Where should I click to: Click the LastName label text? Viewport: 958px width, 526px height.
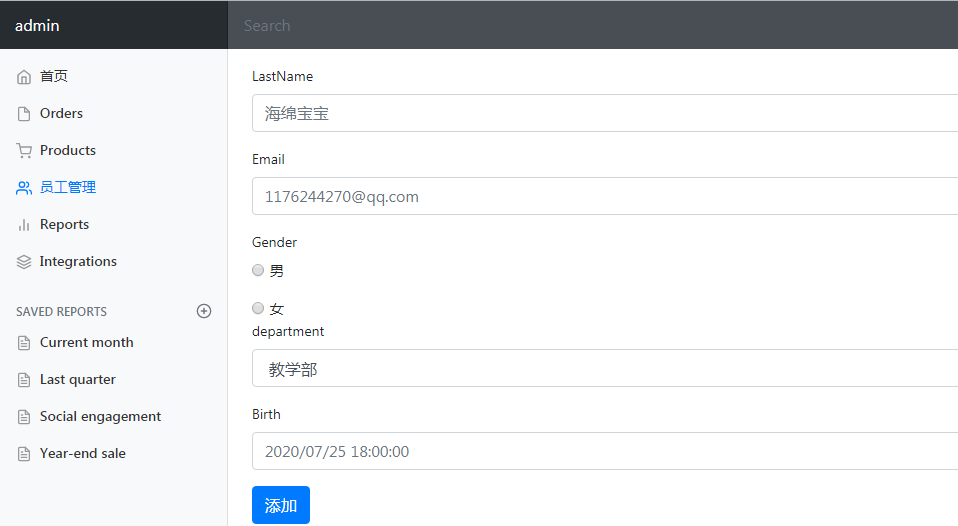(282, 76)
